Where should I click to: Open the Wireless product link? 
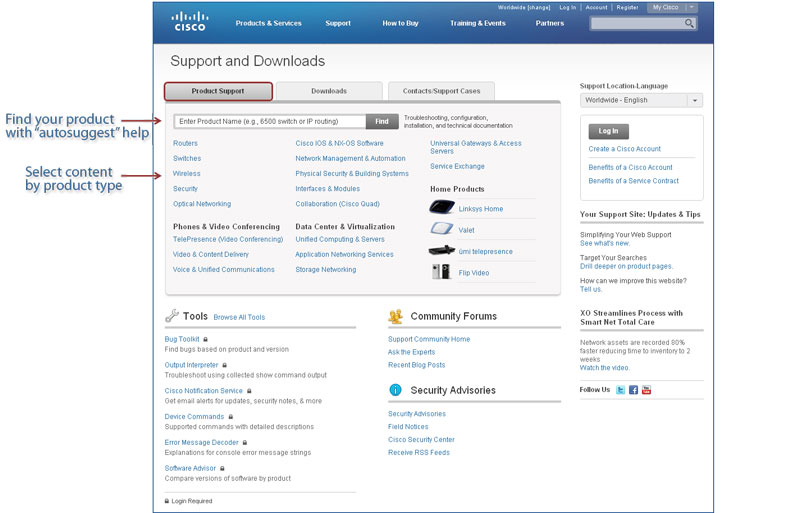(186, 174)
